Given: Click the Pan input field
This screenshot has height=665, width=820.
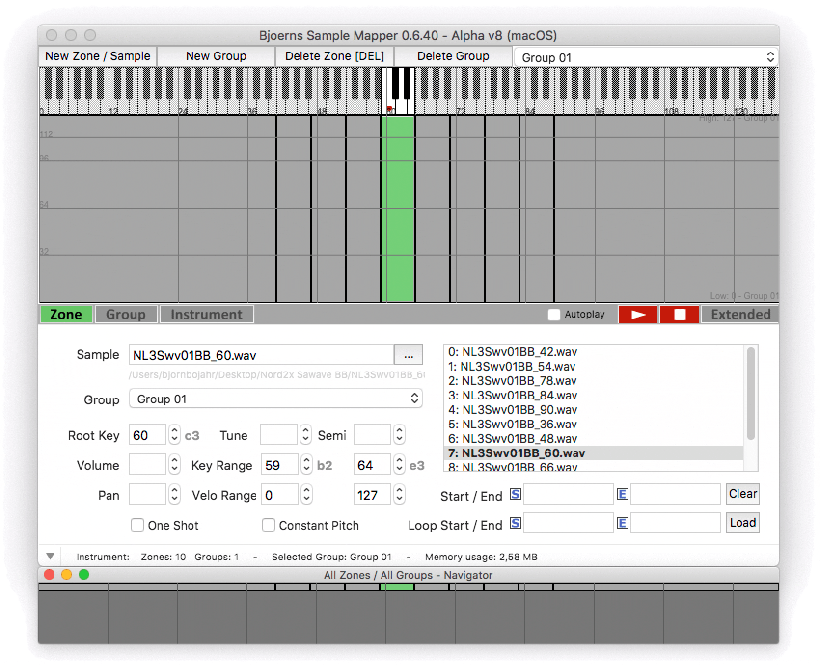Looking at the screenshot, I should pyautogui.click(x=147, y=494).
